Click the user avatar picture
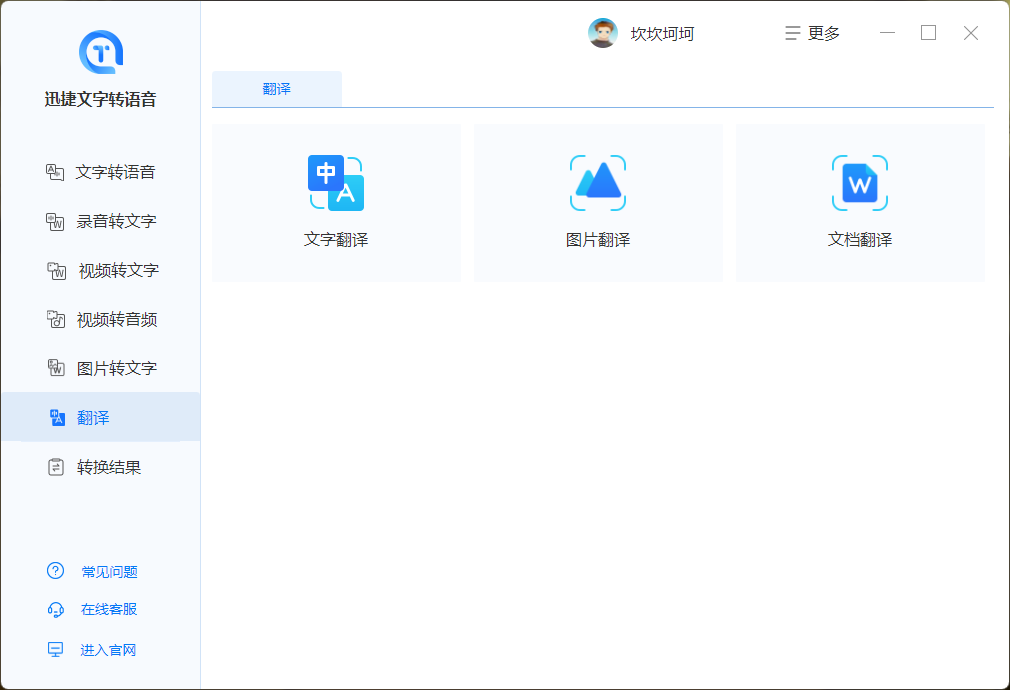This screenshot has width=1010, height=690. [603, 33]
